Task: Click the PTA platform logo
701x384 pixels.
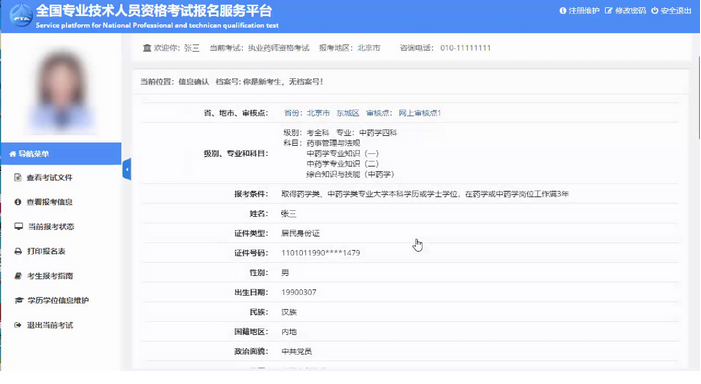Action: 21,16
